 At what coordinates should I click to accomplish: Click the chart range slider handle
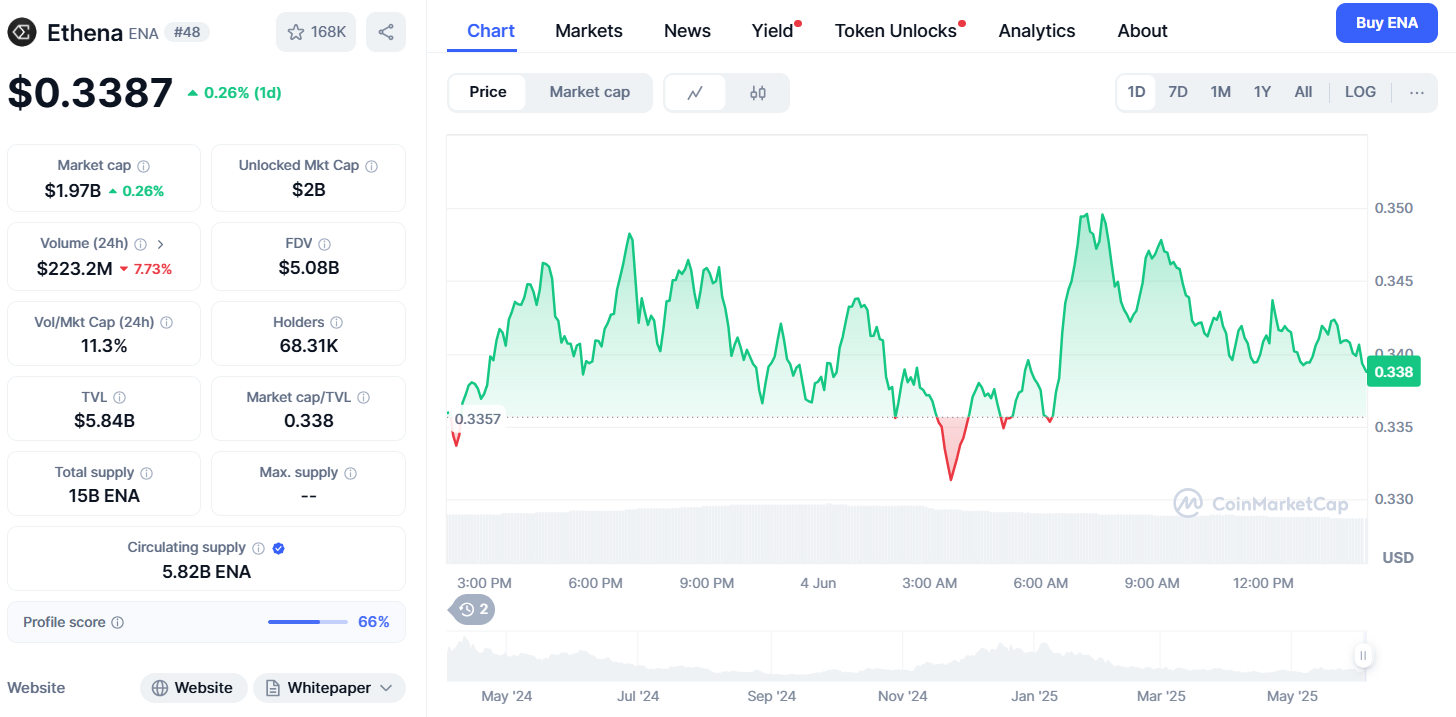(1363, 656)
